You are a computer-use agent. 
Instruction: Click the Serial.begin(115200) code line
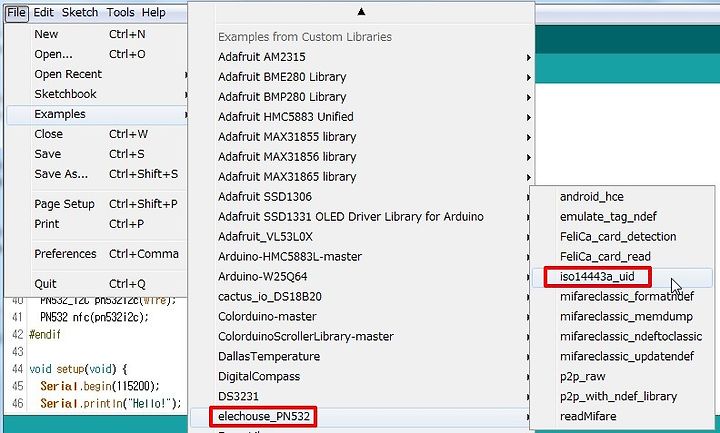point(100,386)
